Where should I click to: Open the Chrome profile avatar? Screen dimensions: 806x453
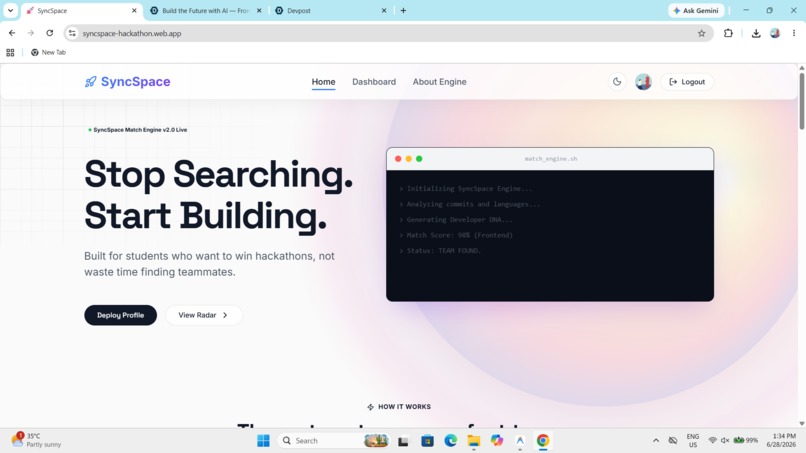pyautogui.click(x=775, y=33)
